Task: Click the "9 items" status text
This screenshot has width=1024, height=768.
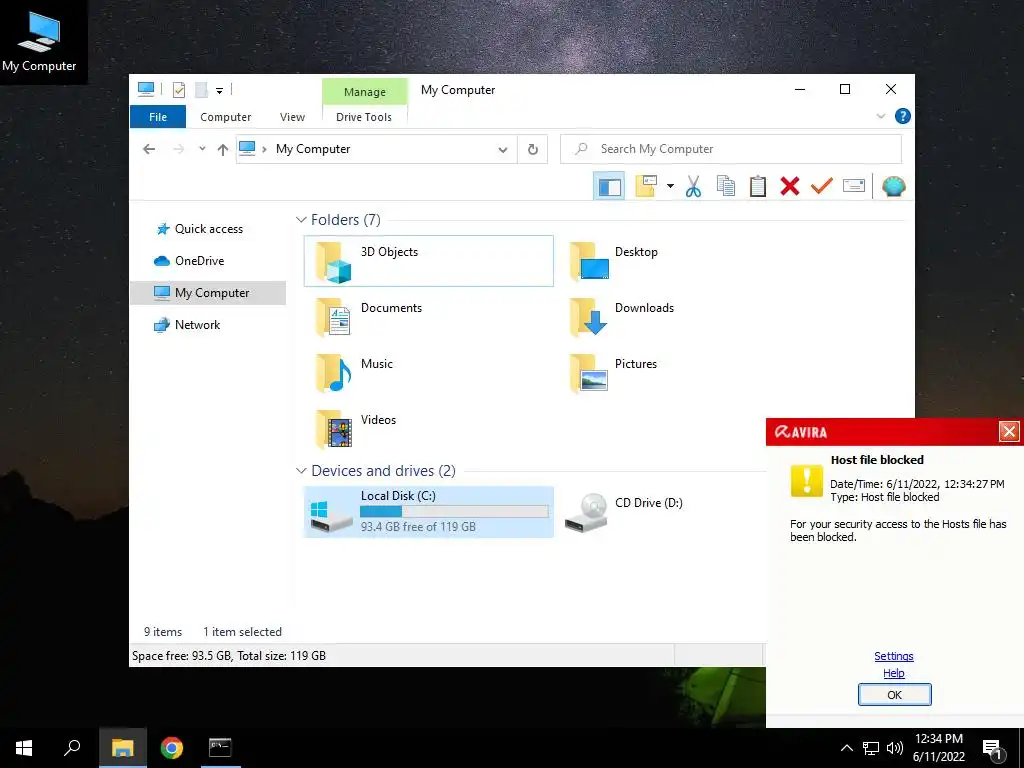Action: click(163, 632)
